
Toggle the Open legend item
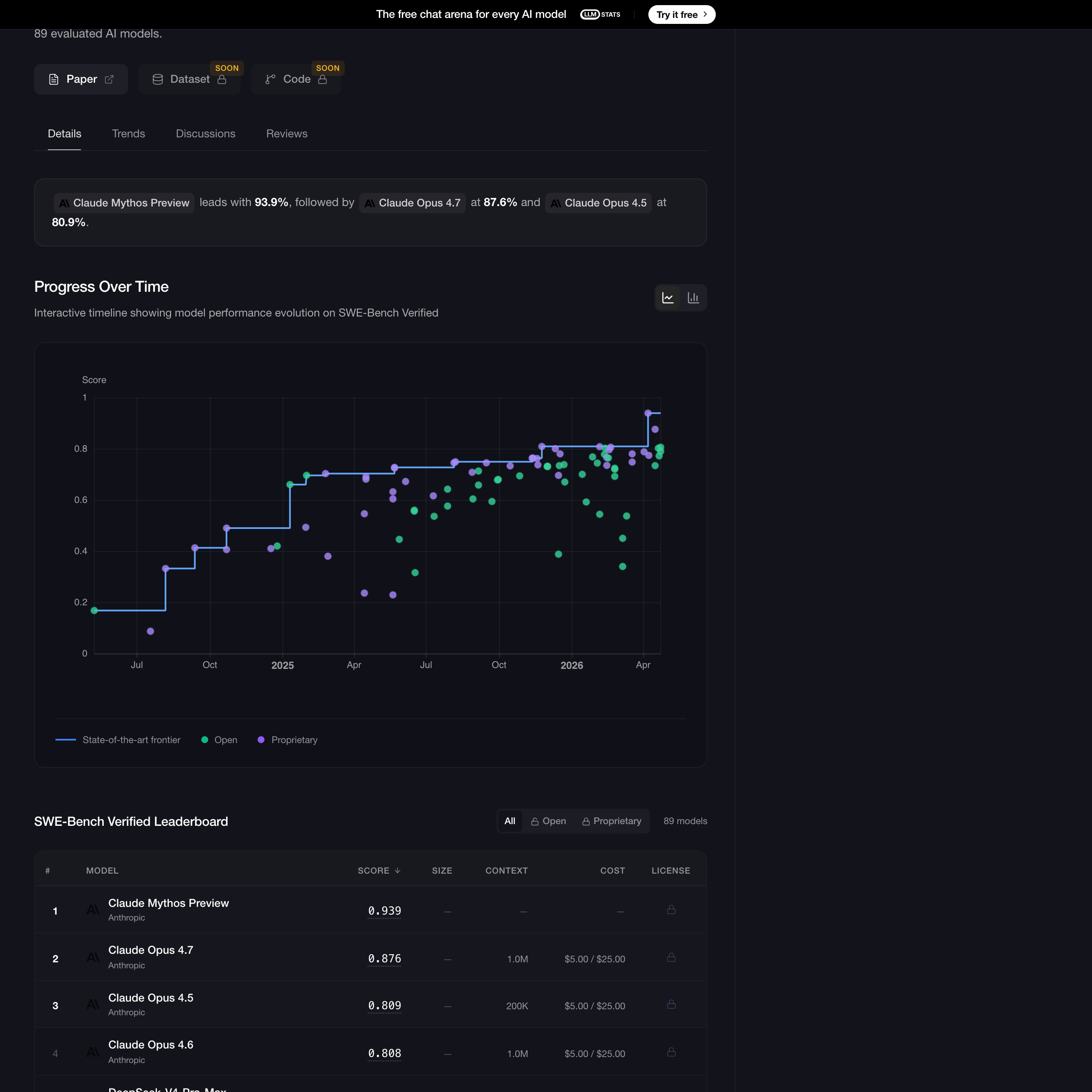tap(219, 740)
